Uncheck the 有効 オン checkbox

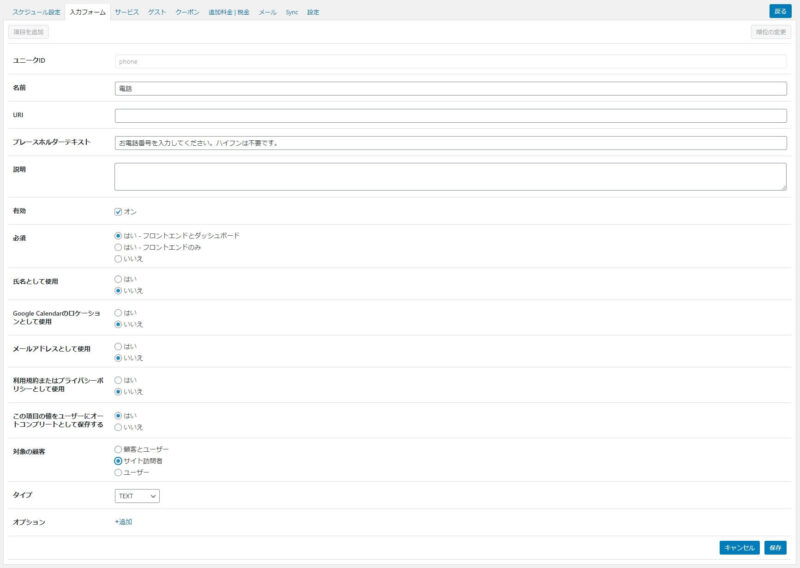[119, 212]
